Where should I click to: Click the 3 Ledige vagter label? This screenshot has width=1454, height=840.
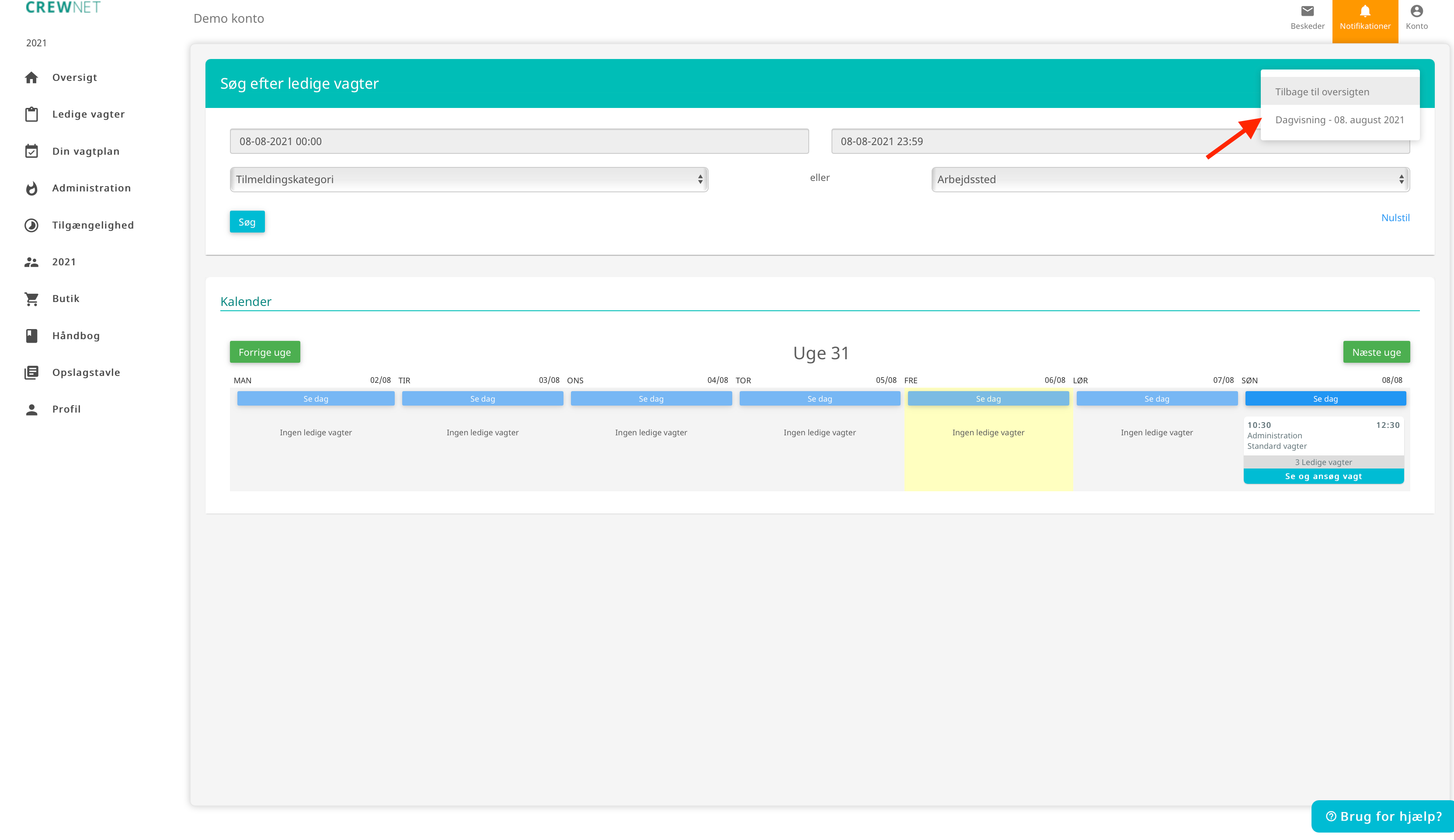(1324, 462)
